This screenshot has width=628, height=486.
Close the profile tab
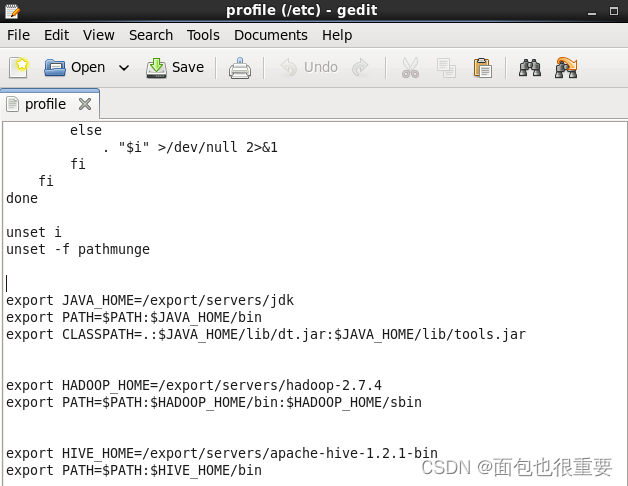tap(85, 104)
